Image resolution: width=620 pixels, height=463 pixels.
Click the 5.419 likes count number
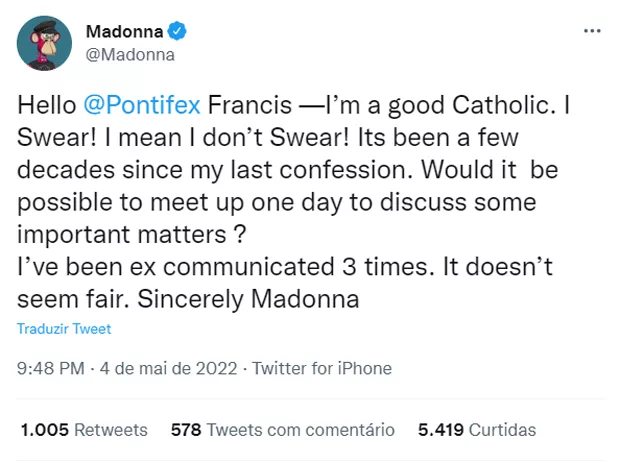point(440,430)
